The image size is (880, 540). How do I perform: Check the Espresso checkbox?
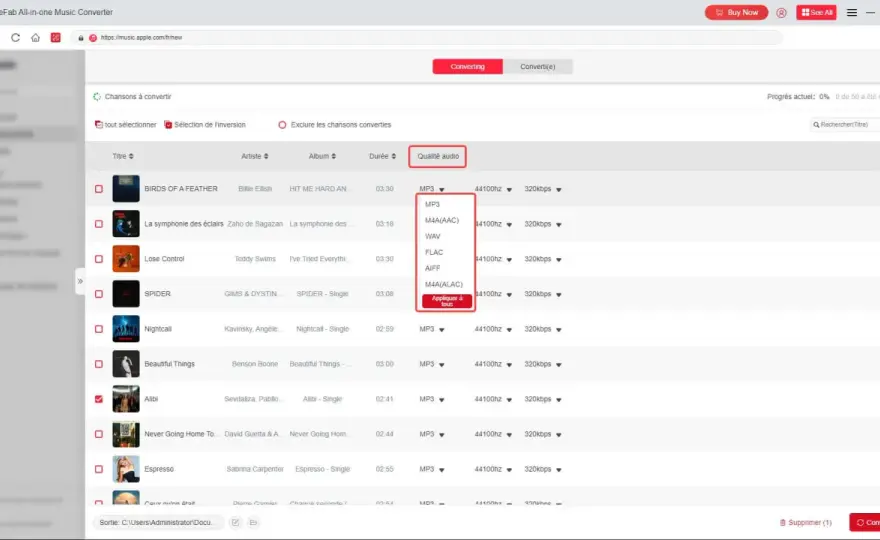pyautogui.click(x=99, y=469)
